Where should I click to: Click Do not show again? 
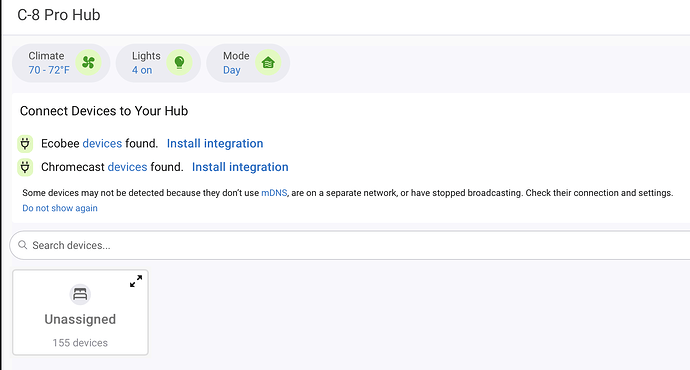(60, 208)
